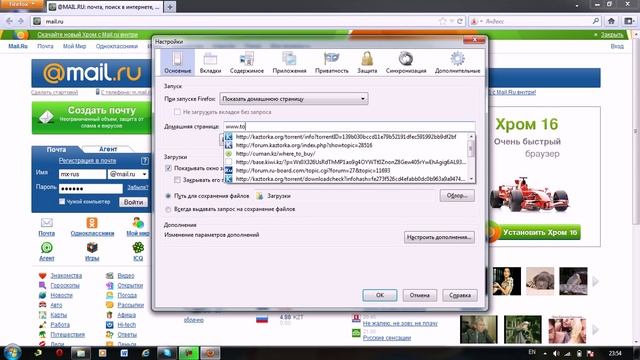Select base.kiwi.kz suggestion
This screenshot has width=640, height=360.
pos(346,162)
